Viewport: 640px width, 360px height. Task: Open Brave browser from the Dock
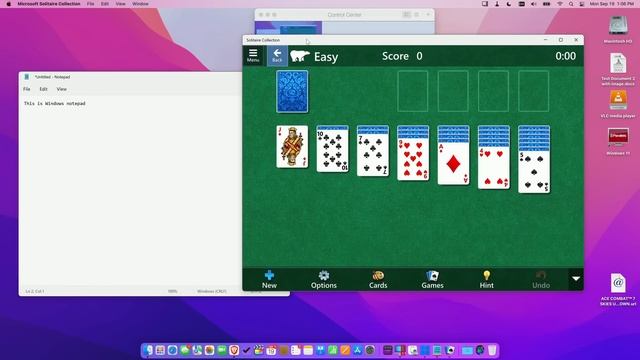pyautogui.click(x=234, y=350)
